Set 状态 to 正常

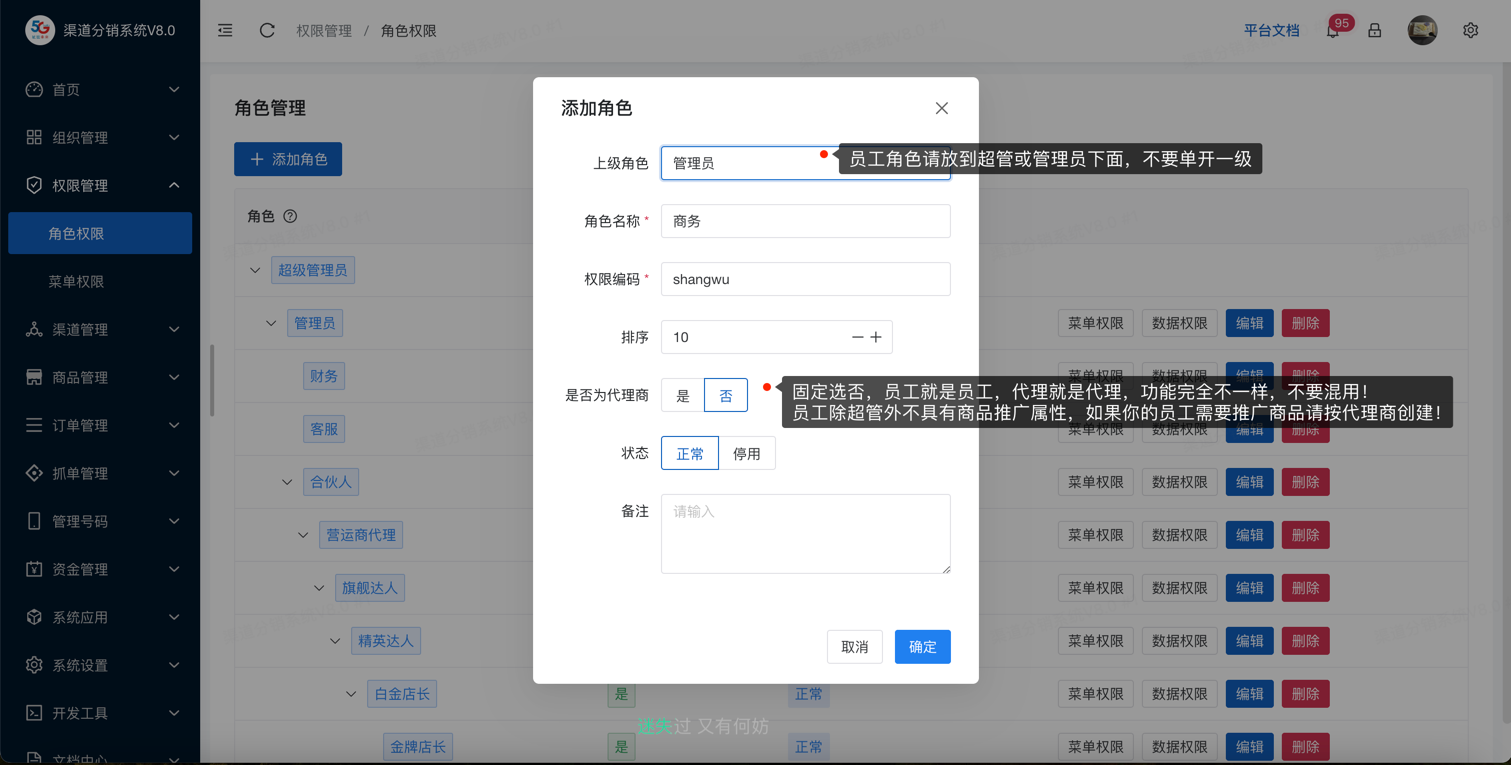(690, 454)
